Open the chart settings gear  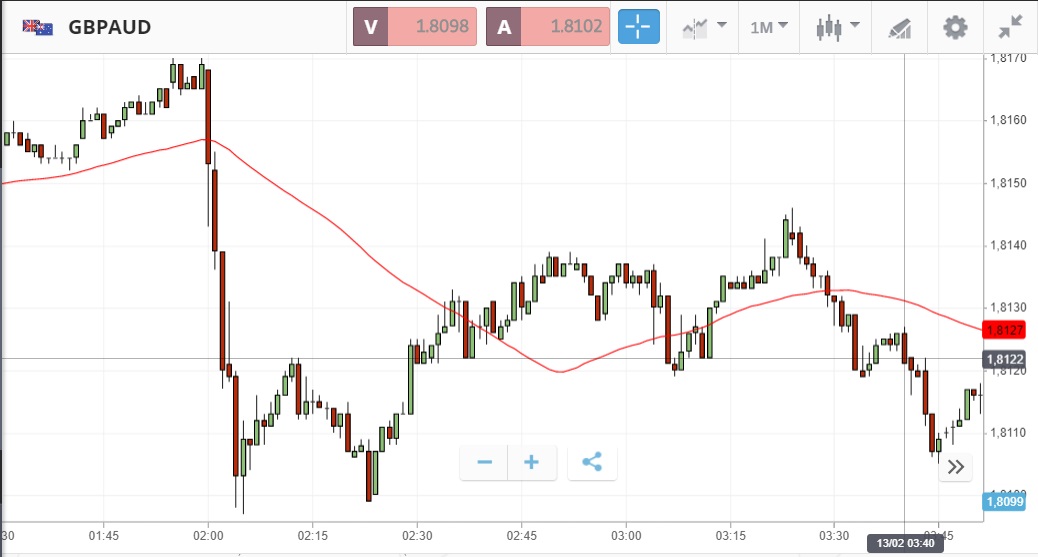click(956, 27)
